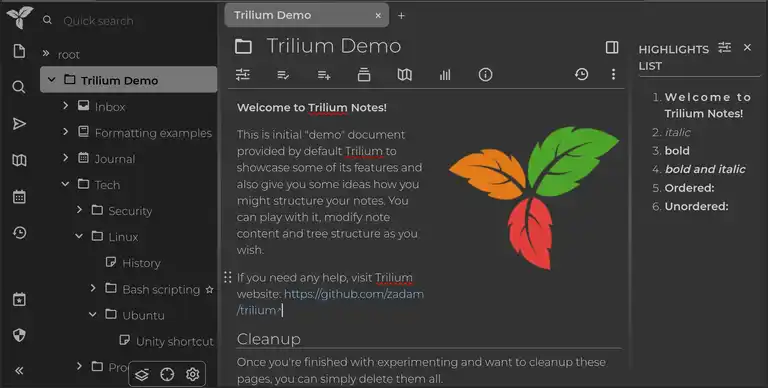
Task: Open note actions three-dot menu
Action: pyautogui.click(x=613, y=74)
